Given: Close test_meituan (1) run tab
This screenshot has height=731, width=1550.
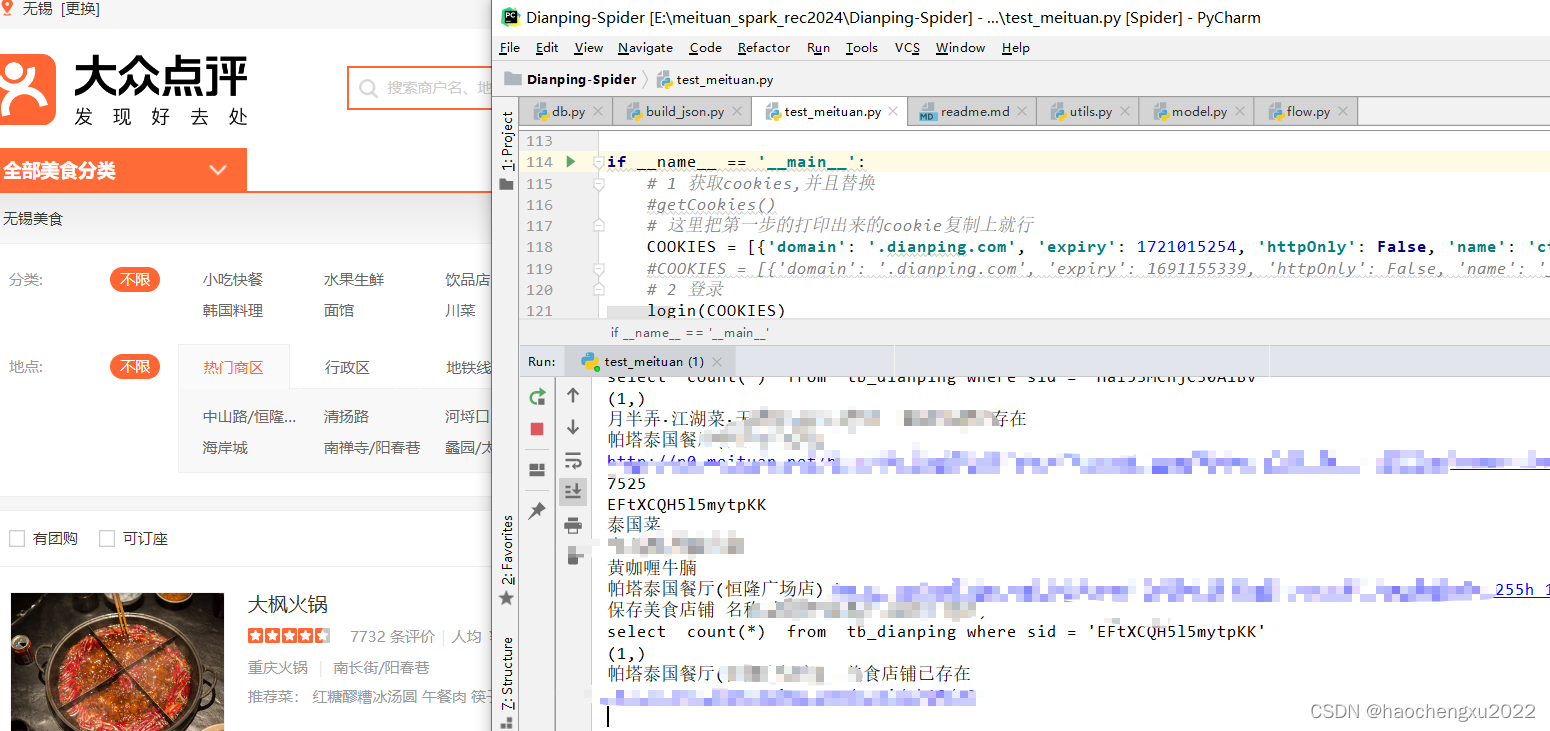Looking at the screenshot, I should [x=717, y=361].
